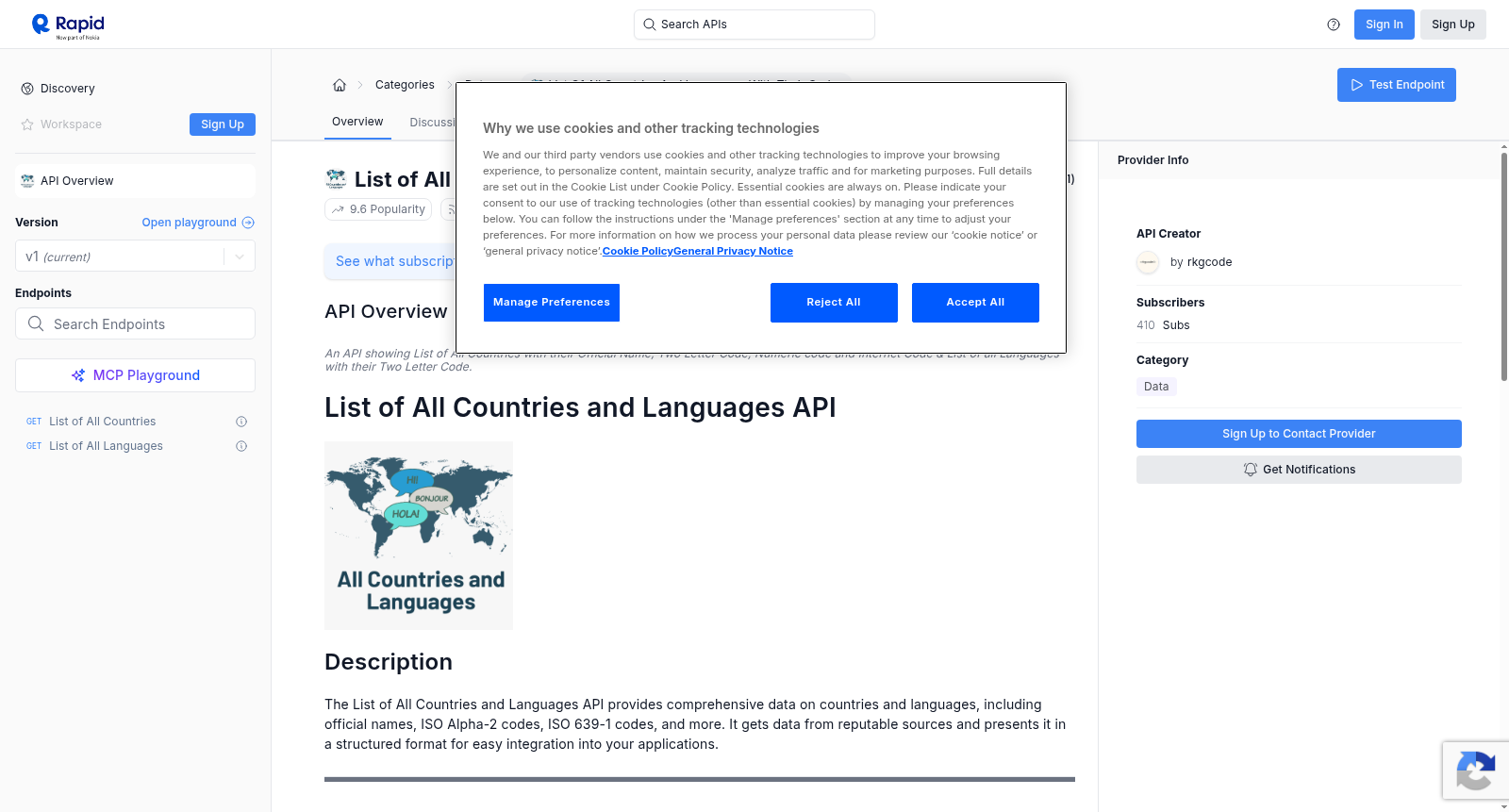Click the MCP Playground sparkle icon

[x=78, y=375]
